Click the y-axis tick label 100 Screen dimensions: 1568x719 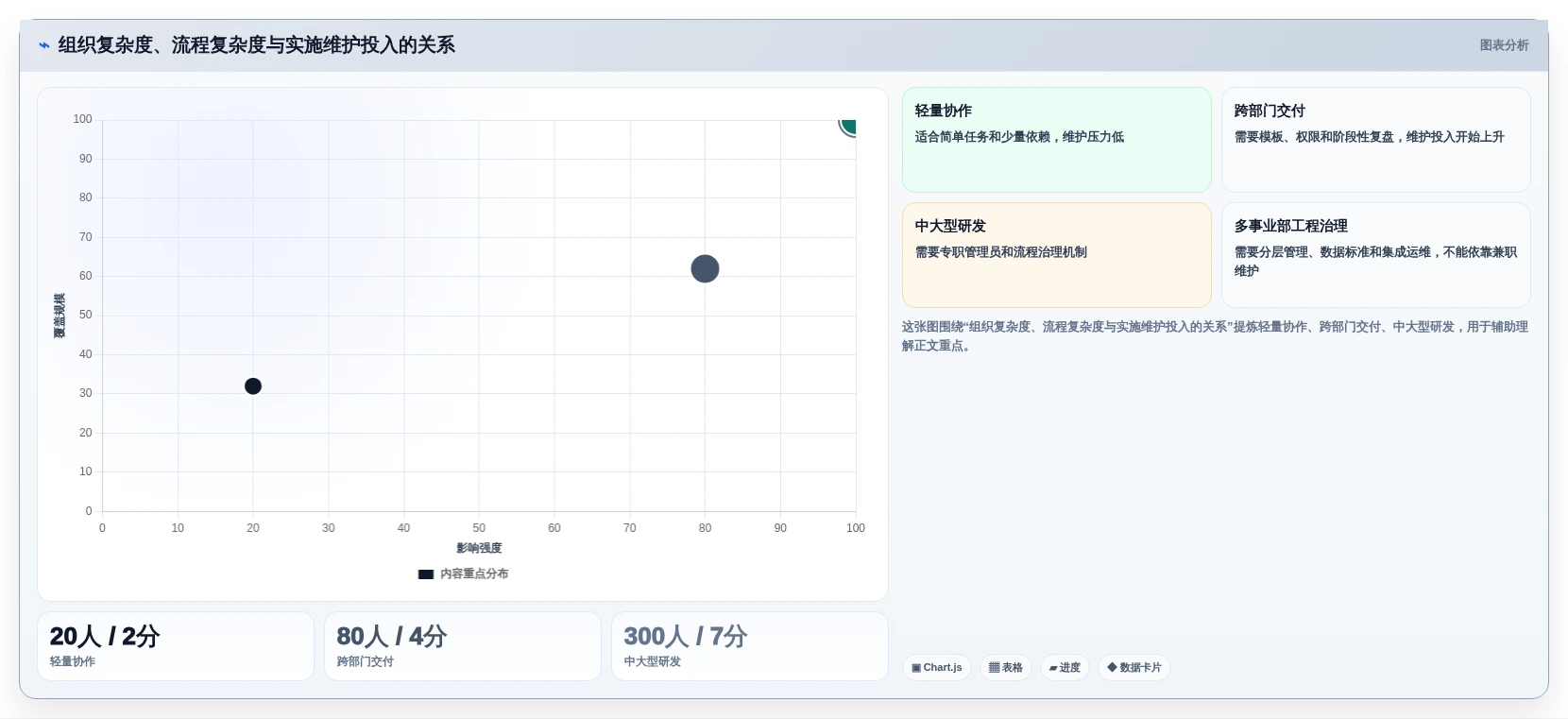click(83, 119)
